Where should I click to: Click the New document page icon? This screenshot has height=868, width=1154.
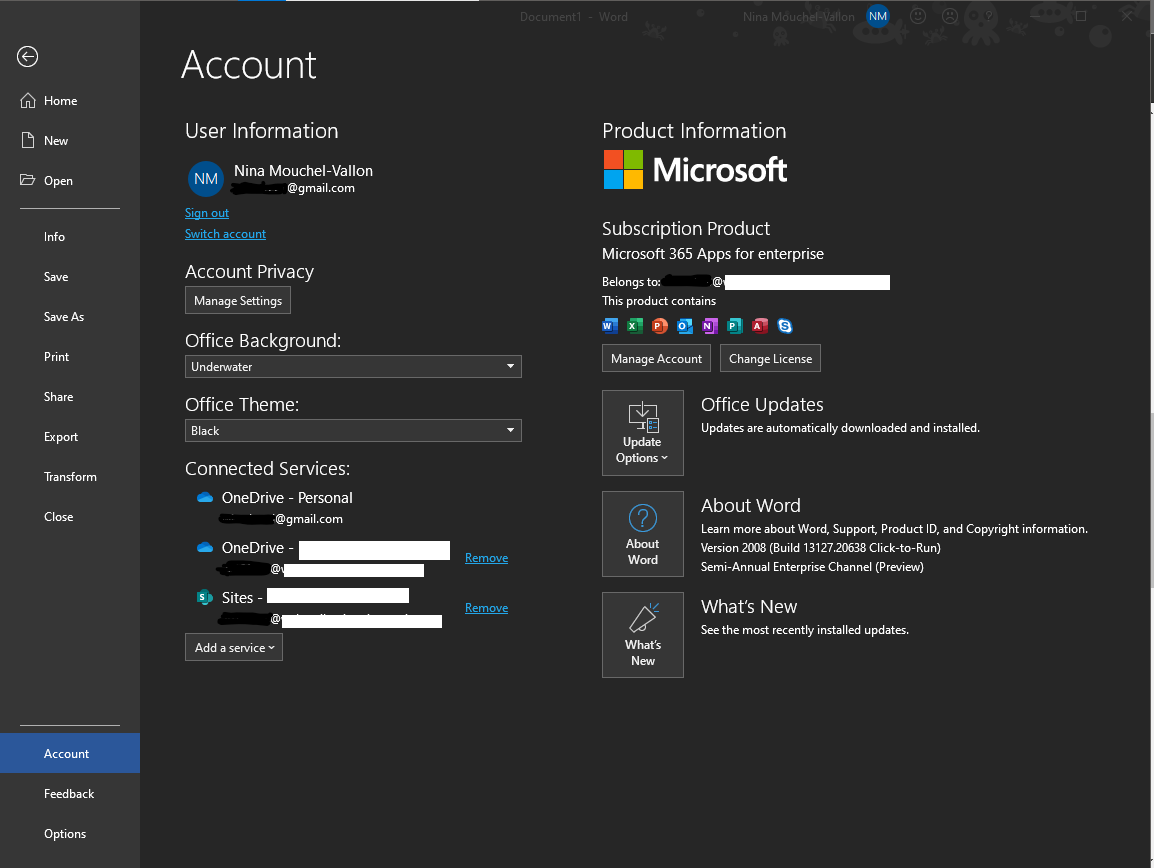tap(28, 141)
